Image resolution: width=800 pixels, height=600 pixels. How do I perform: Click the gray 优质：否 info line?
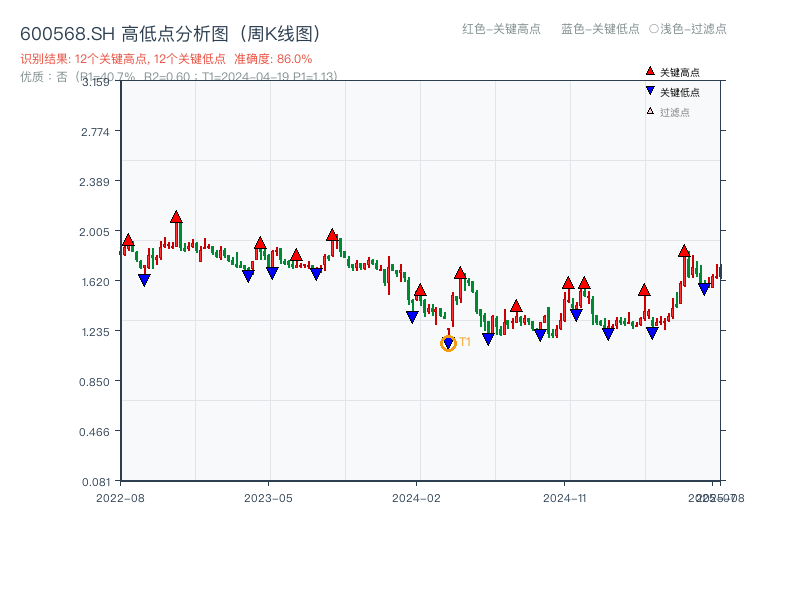pos(179,77)
